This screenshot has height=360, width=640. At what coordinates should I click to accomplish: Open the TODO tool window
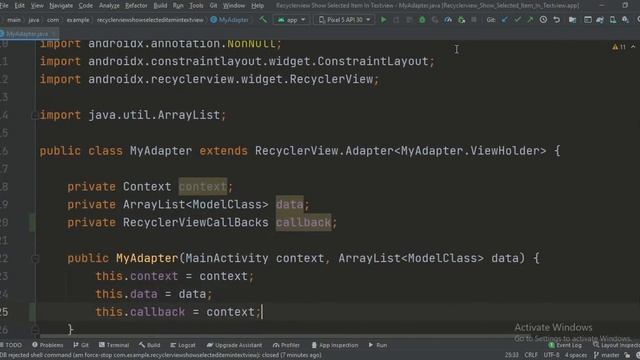pos(11,345)
